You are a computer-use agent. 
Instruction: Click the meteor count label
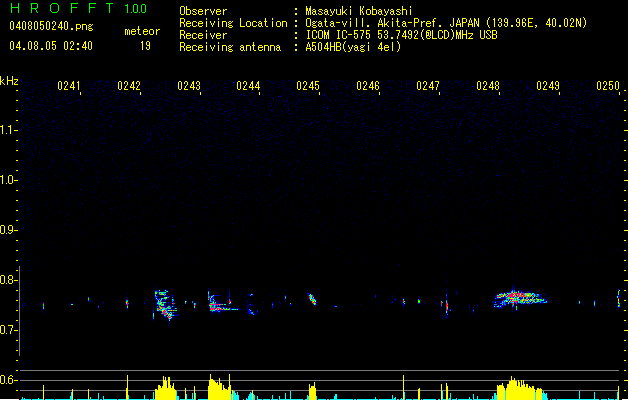pos(142,31)
